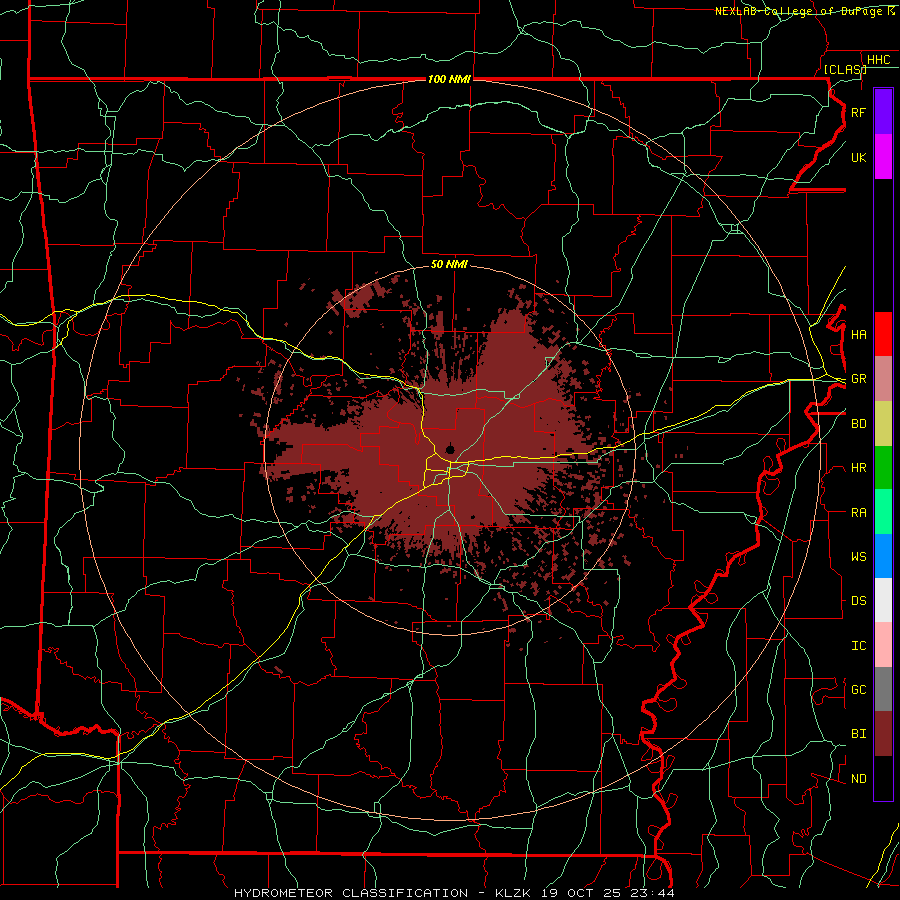Click the 50 NMI range ring label
Image resolution: width=900 pixels, height=900 pixels.
point(449,264)
